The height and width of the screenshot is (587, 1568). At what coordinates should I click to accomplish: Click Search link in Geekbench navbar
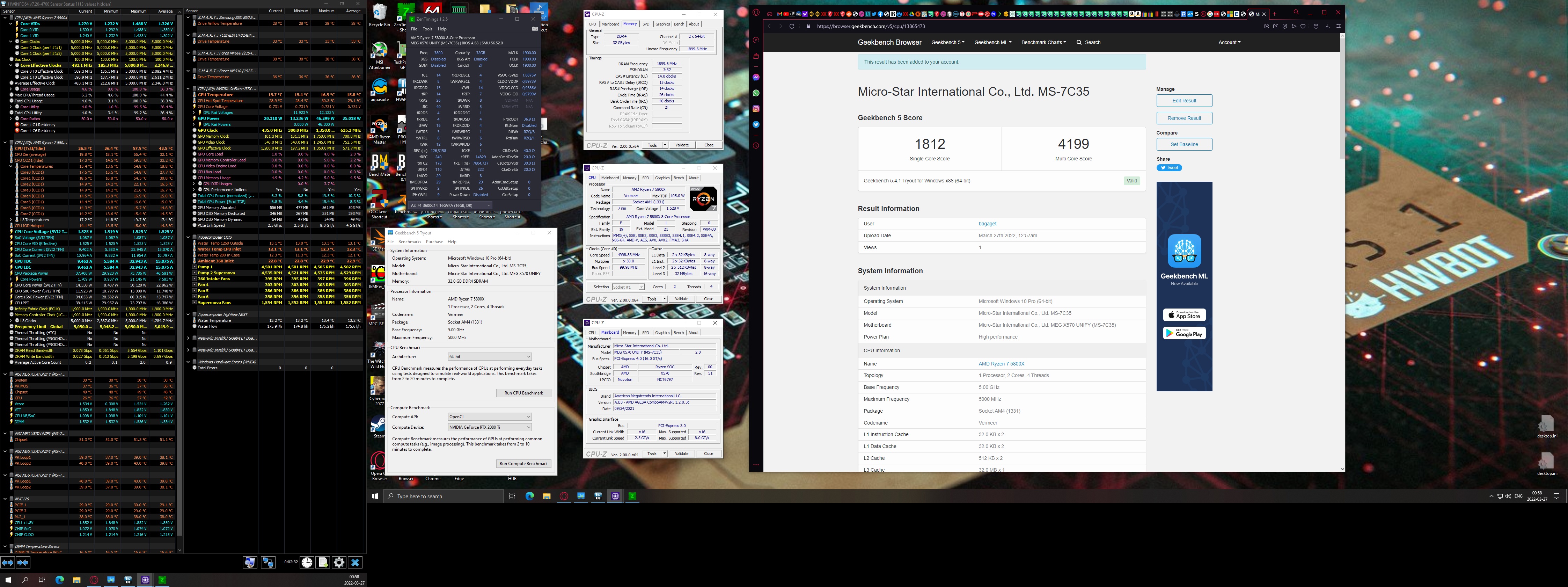[x=1089, y=43]
